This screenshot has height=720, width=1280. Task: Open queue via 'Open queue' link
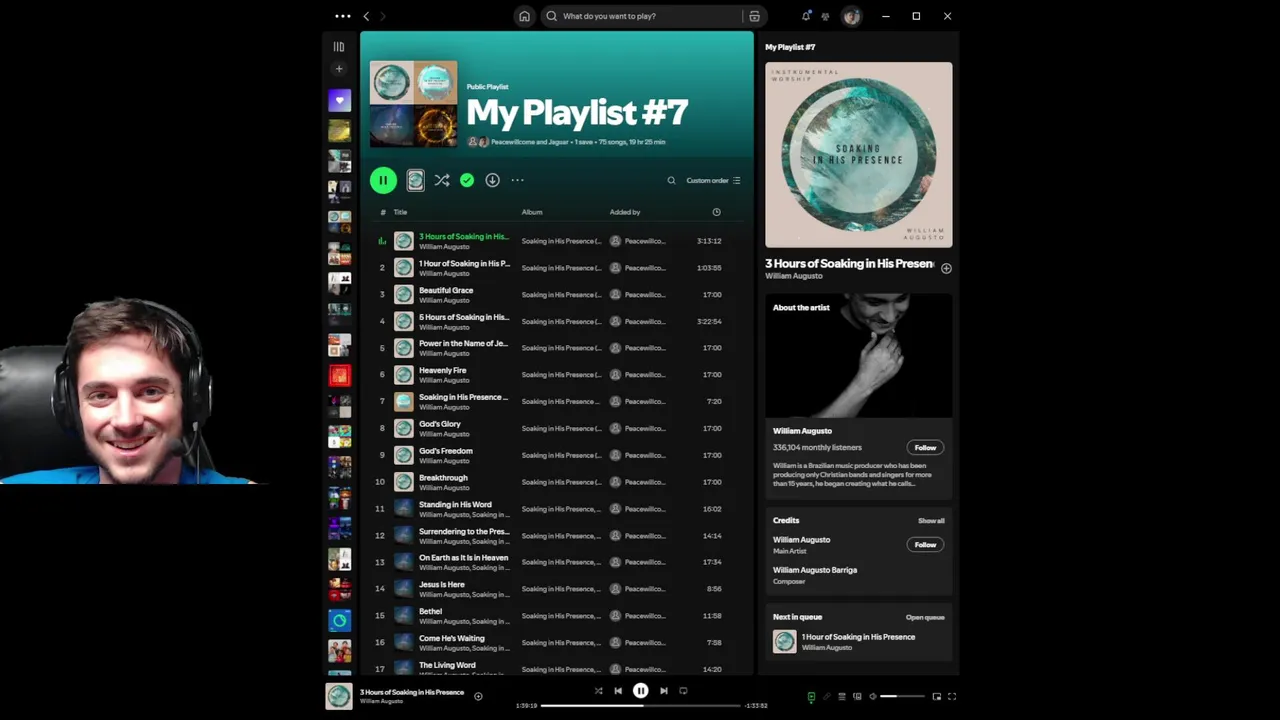(925, 617)
